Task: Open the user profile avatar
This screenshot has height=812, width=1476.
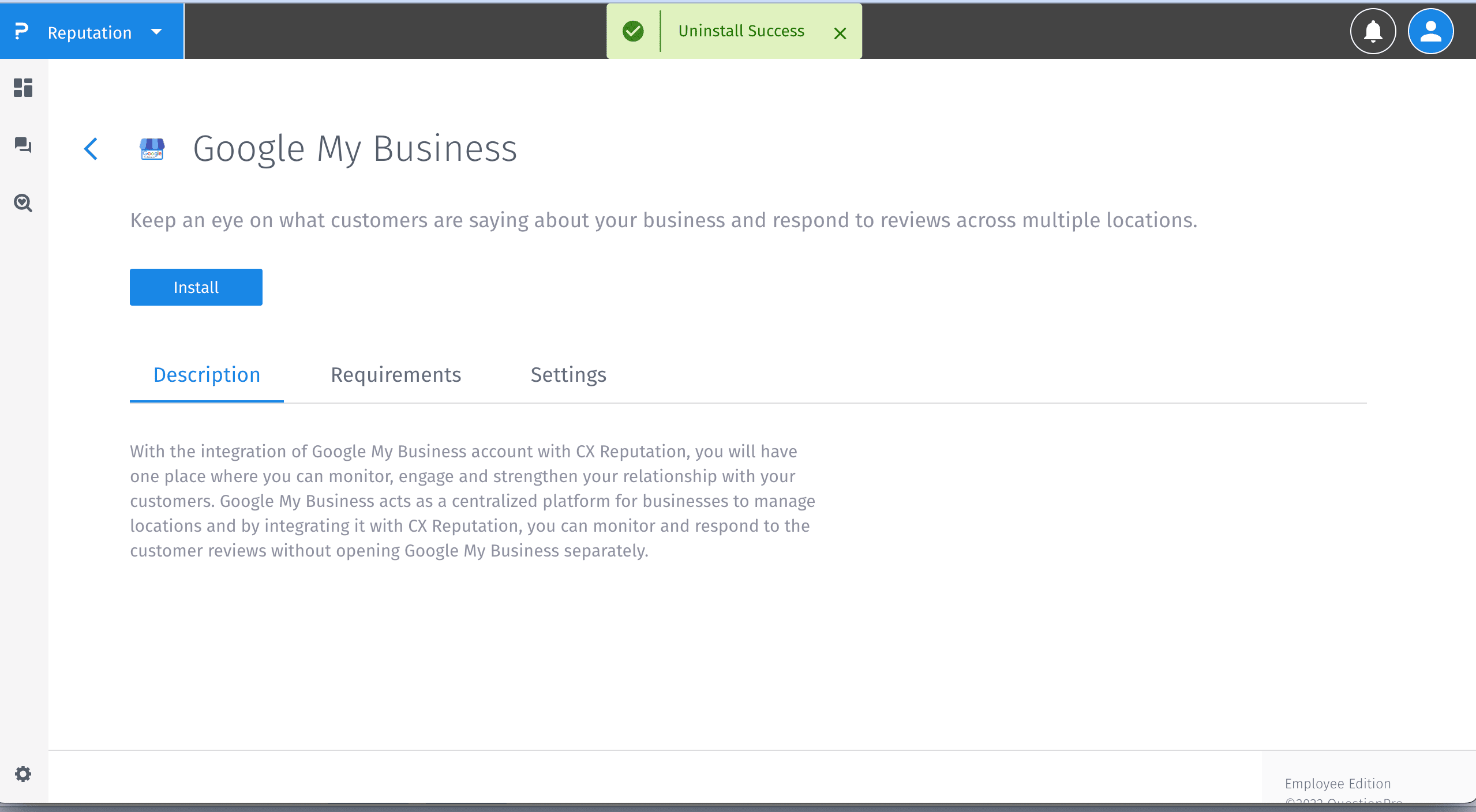Action: 1430,31
